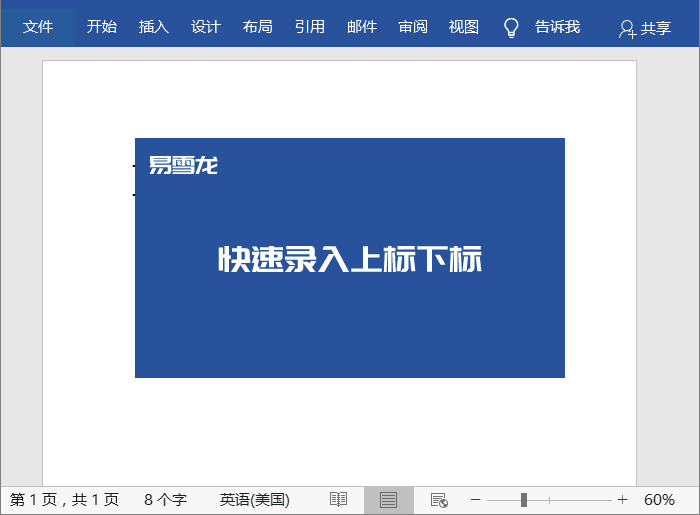This screenshot has width=700, height=515.
Task: Select the 设计 ribbon tab
Action: click(x=206, y=27)
